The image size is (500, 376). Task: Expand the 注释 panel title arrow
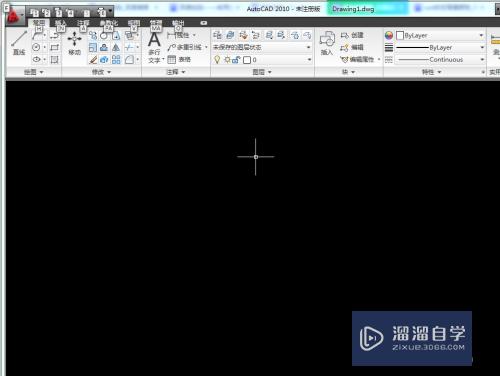point(183,72)
